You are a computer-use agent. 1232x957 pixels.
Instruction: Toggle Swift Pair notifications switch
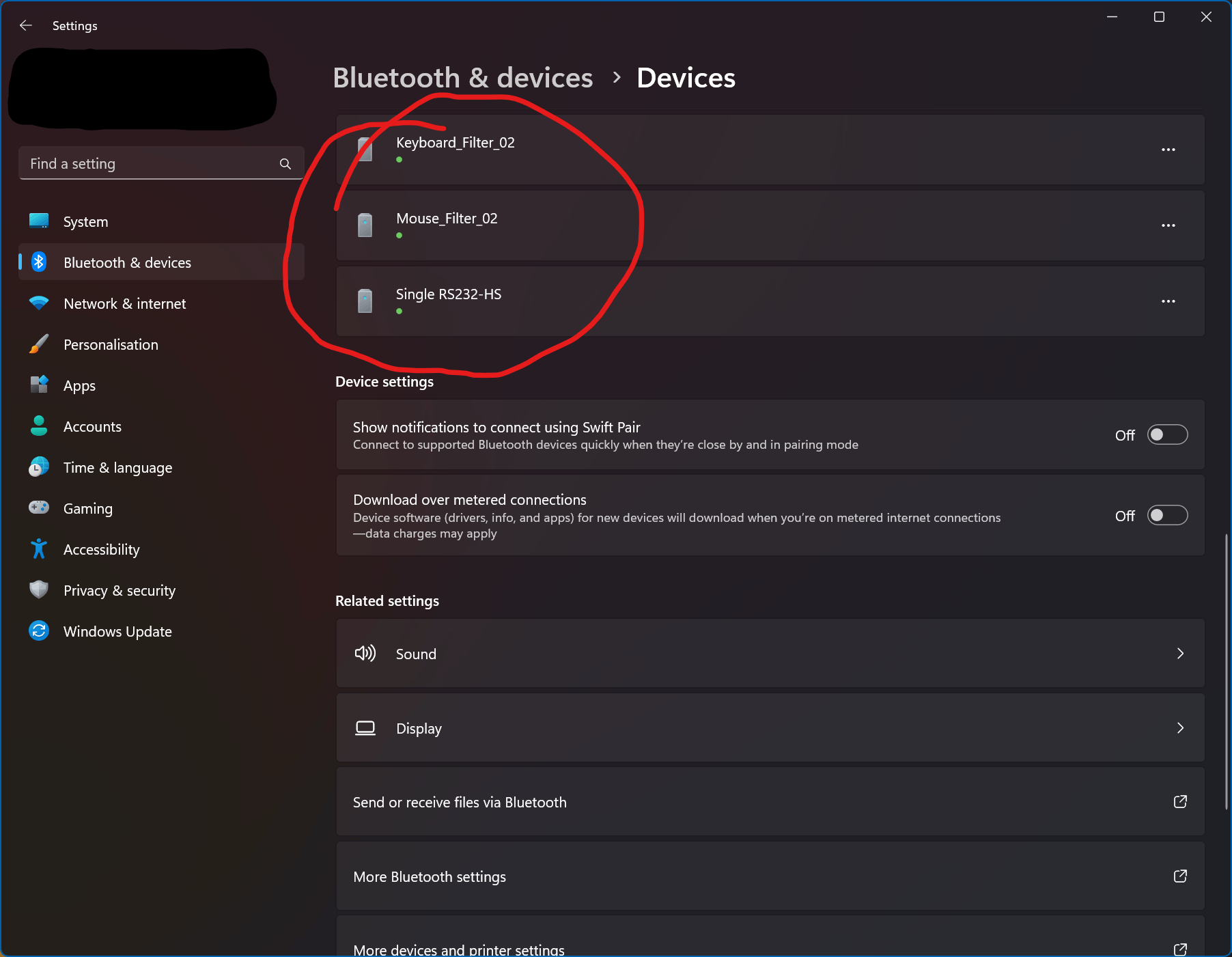coord(1168,435)
